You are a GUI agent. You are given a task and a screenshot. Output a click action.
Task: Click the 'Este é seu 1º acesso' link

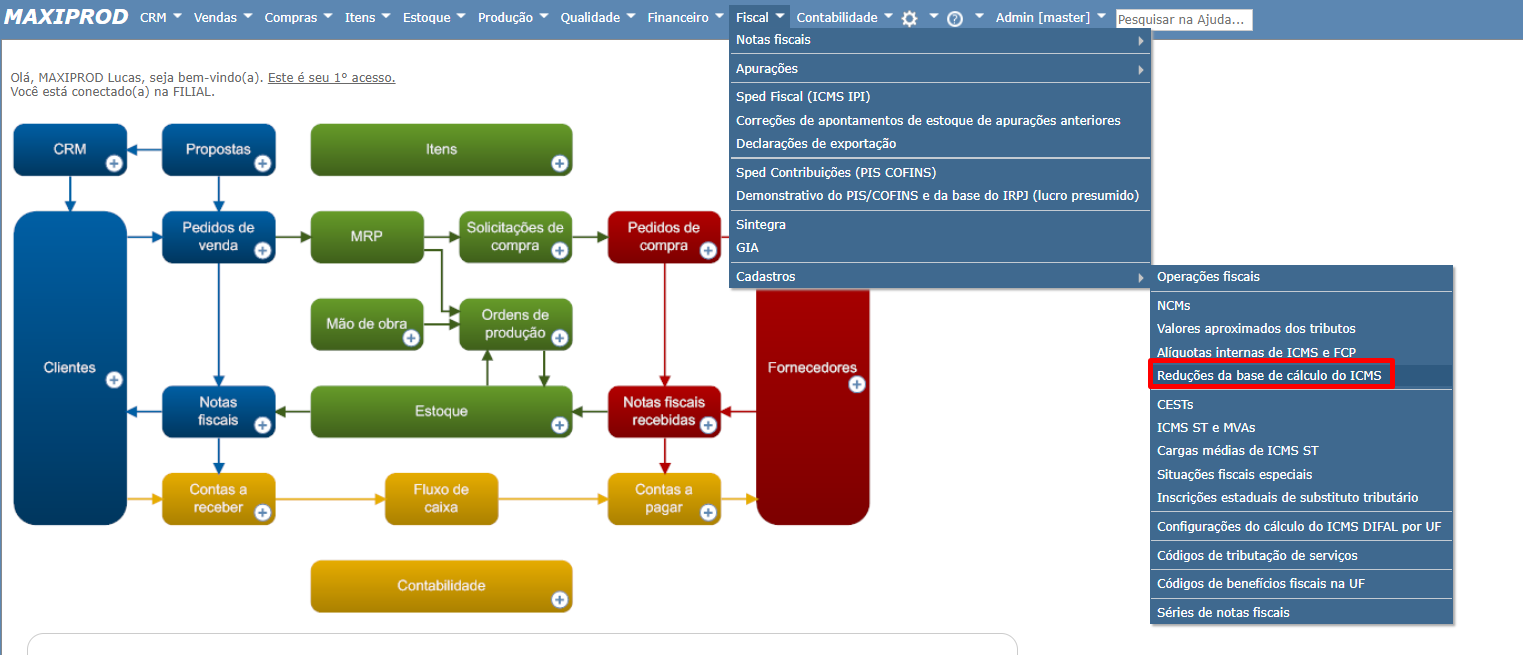tap(331, 77)
